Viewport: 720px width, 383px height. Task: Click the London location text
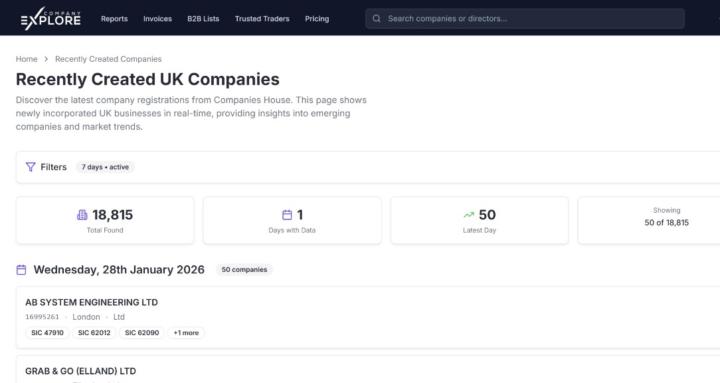click(86, 317)
